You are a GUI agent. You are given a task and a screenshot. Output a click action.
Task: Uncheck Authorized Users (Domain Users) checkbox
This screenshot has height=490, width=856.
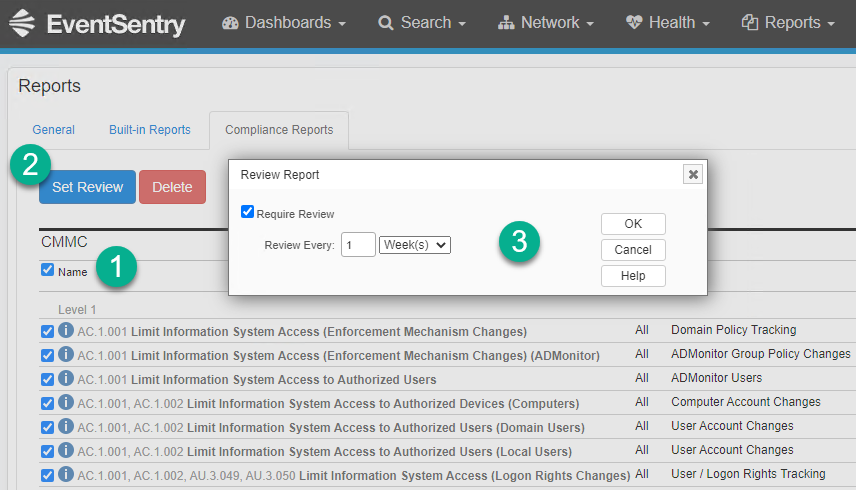tap(47, 427)
